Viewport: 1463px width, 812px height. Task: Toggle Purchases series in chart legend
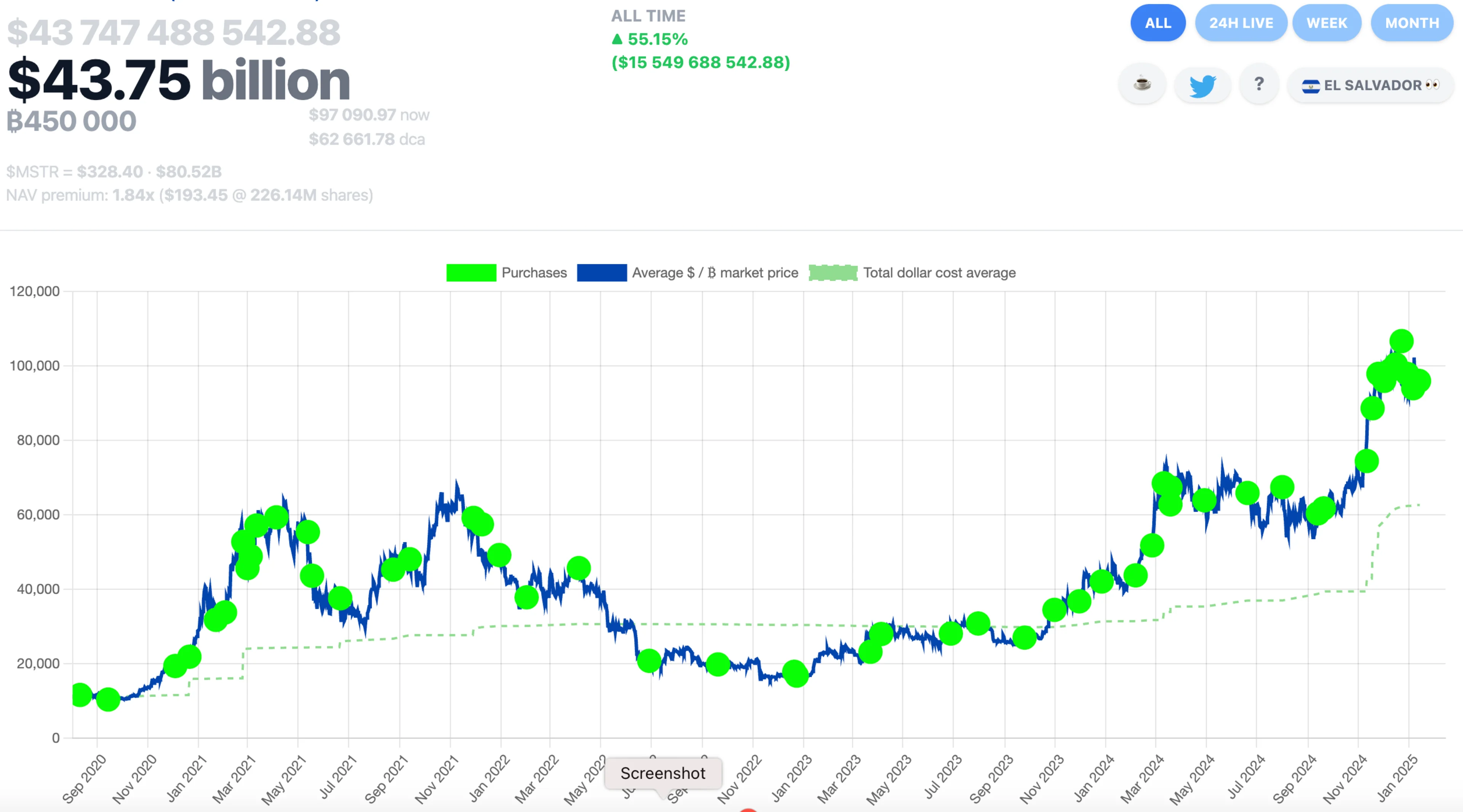[x=534, y=273]
